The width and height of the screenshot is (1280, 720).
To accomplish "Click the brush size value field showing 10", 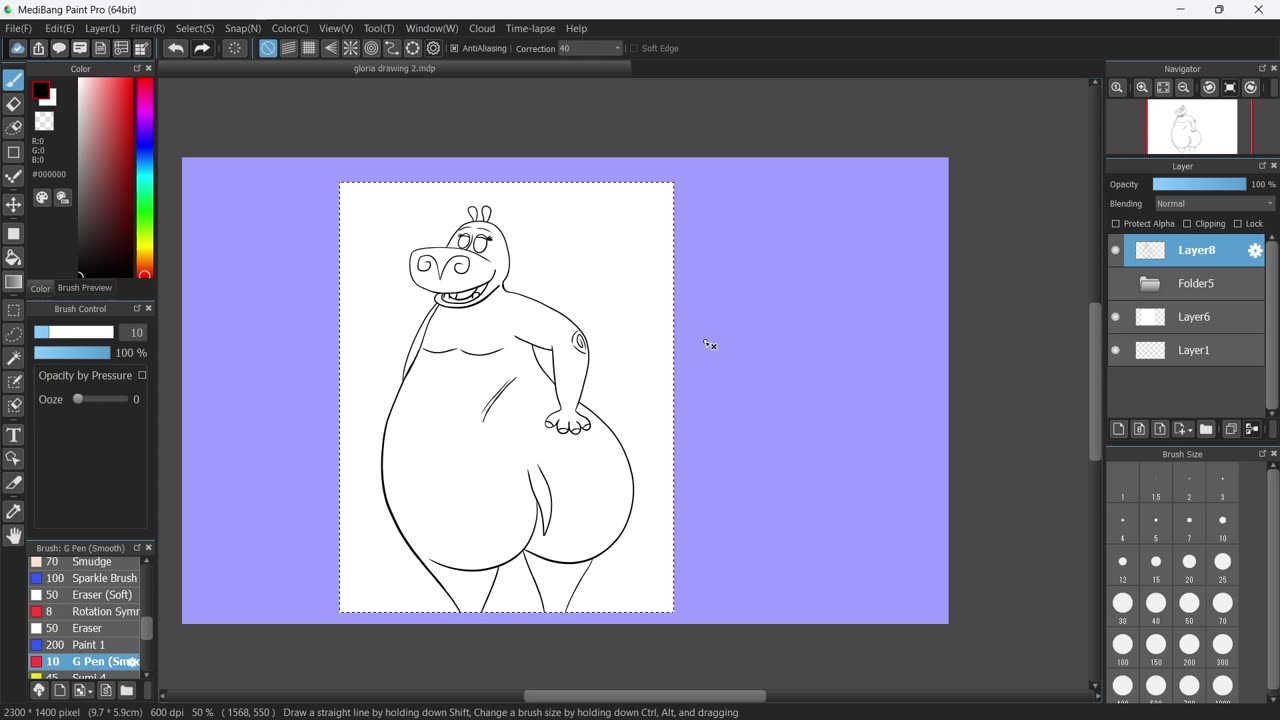I will click(x=135, y=333).
